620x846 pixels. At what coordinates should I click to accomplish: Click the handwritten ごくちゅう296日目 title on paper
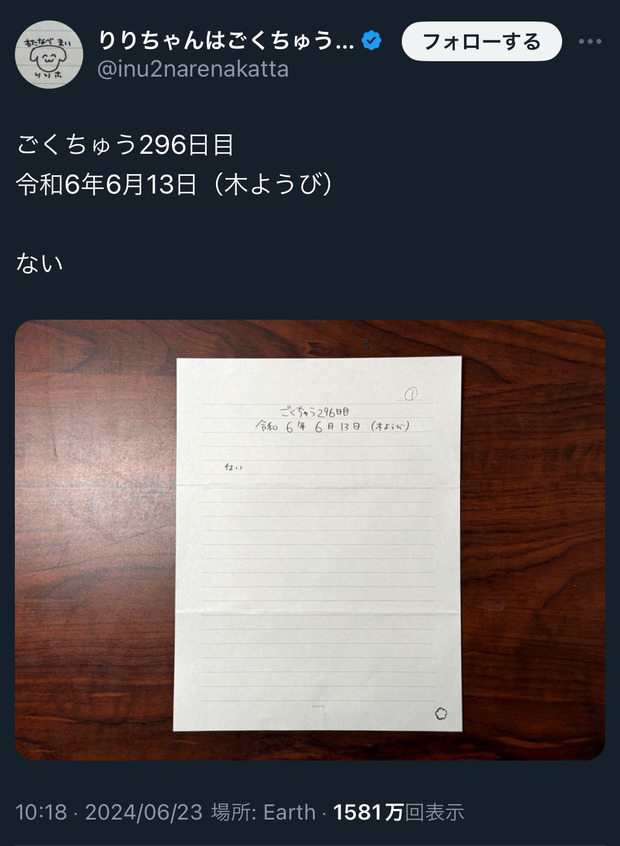pos(315,413)
